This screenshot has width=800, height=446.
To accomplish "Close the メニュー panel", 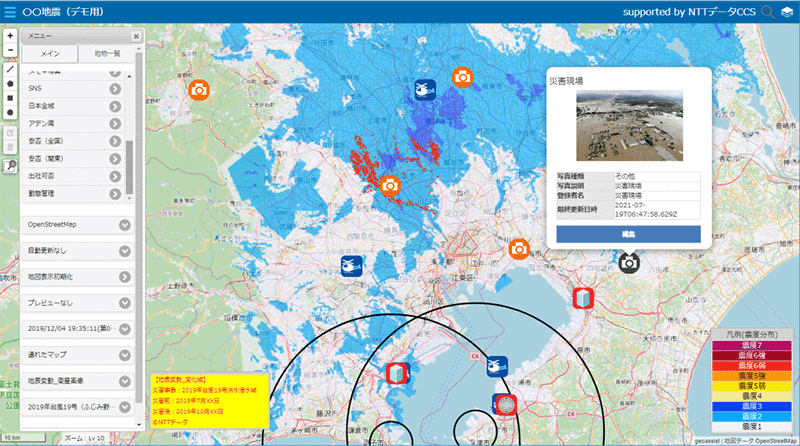I will pyautogui.click(x=135, y=36).
